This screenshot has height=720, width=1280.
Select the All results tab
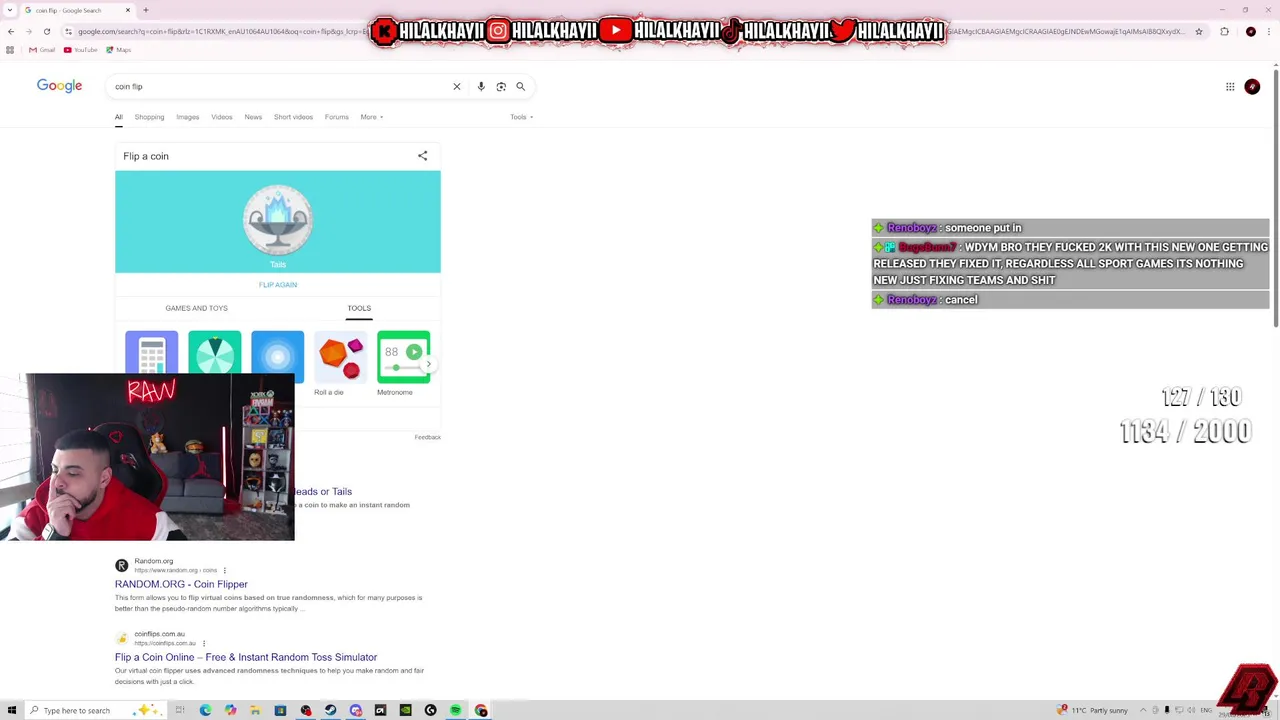(x=118, y=117)
